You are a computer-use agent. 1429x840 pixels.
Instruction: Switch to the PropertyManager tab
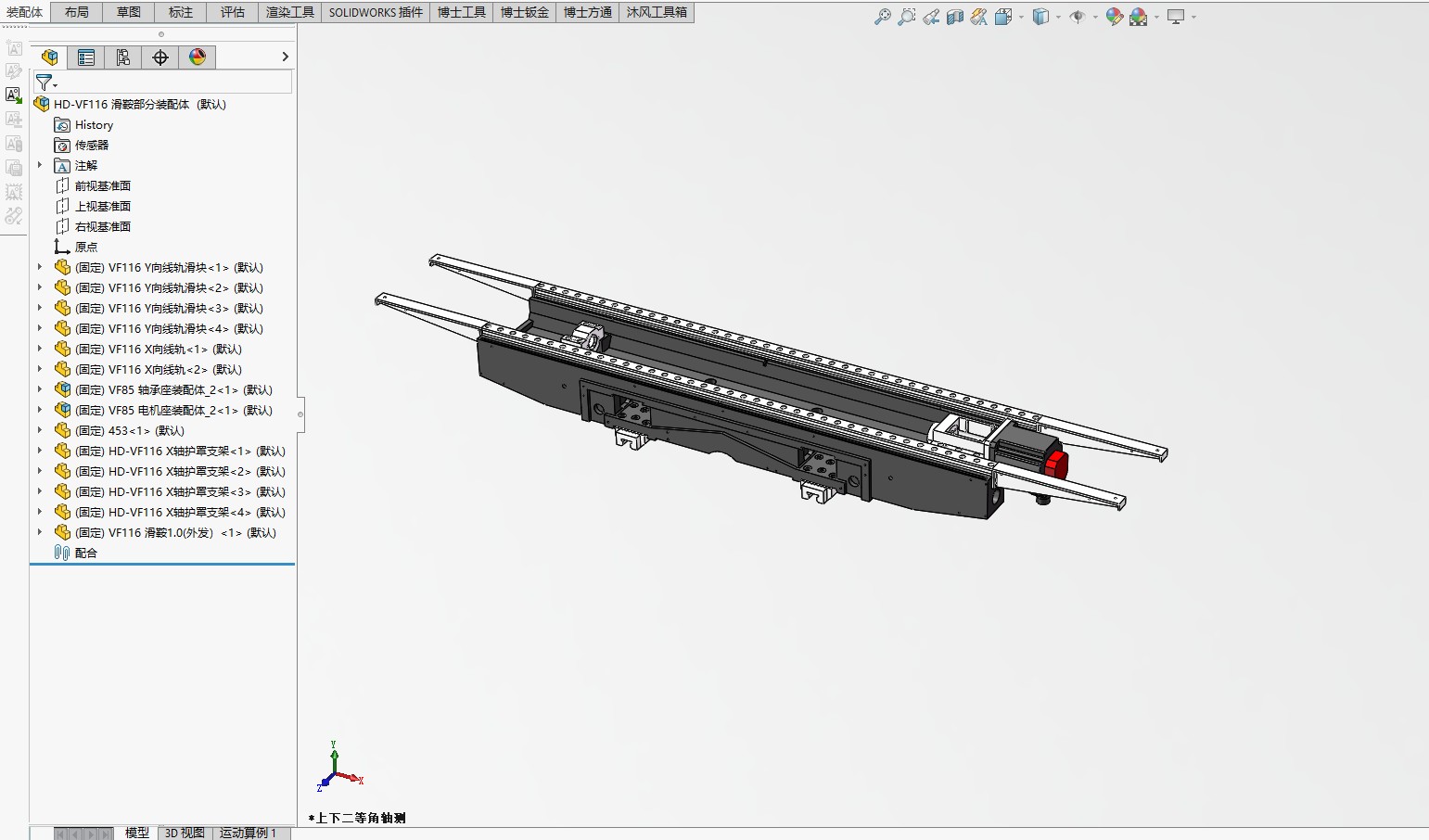click(x=86, y=57)
